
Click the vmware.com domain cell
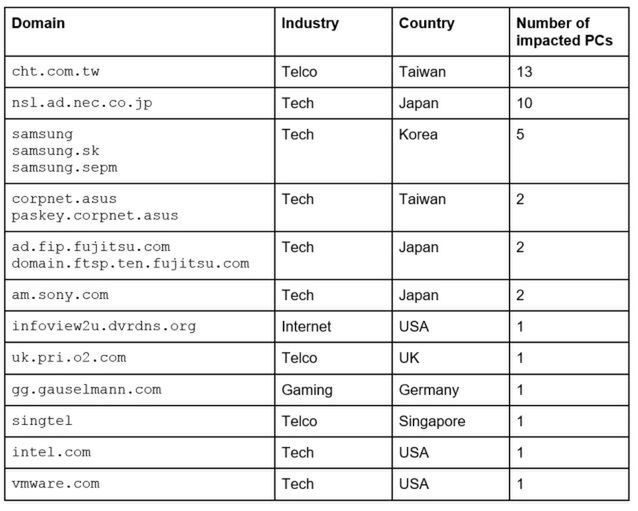(56, 484)
